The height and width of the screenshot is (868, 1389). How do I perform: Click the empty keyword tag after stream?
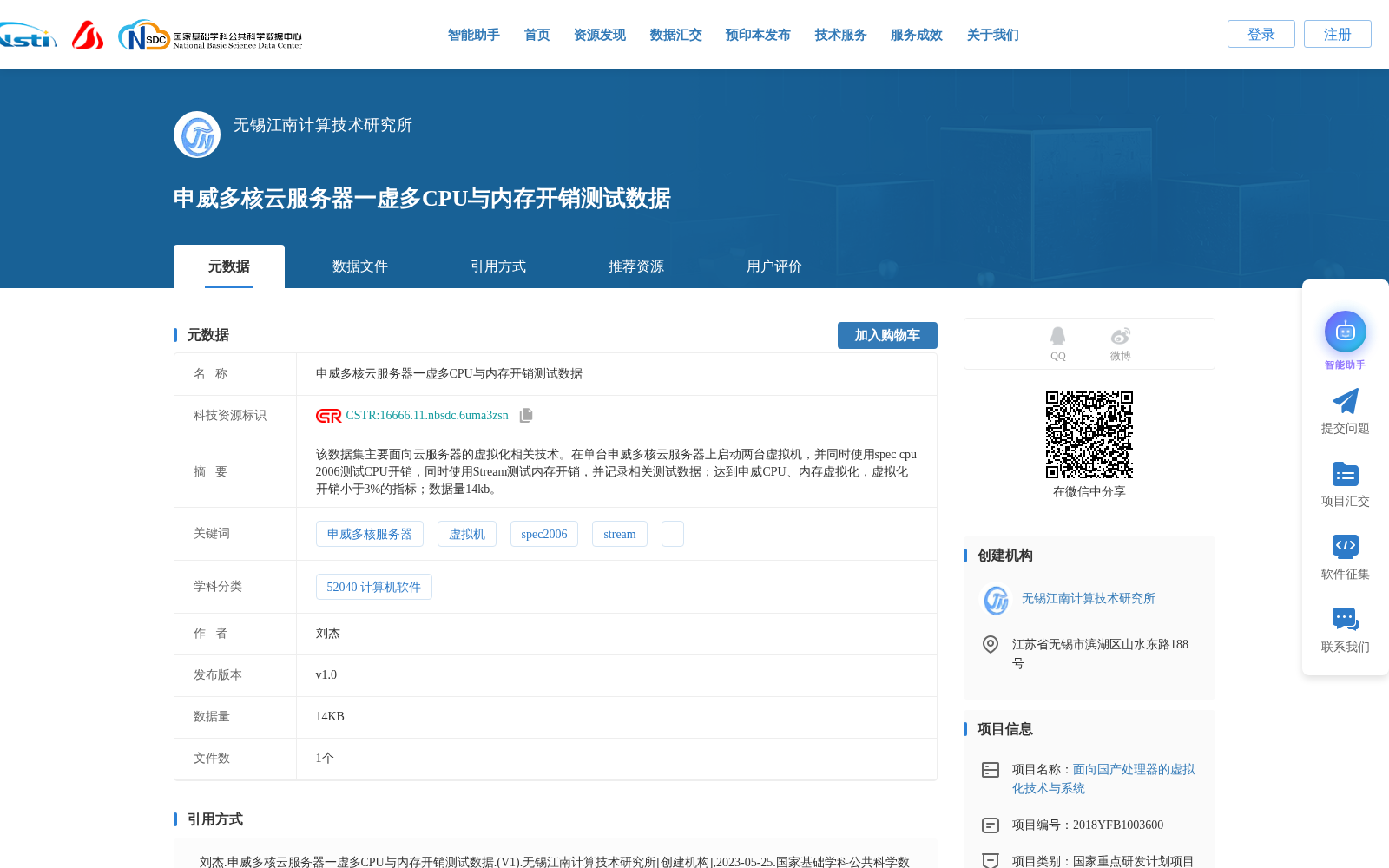[672, 534]
